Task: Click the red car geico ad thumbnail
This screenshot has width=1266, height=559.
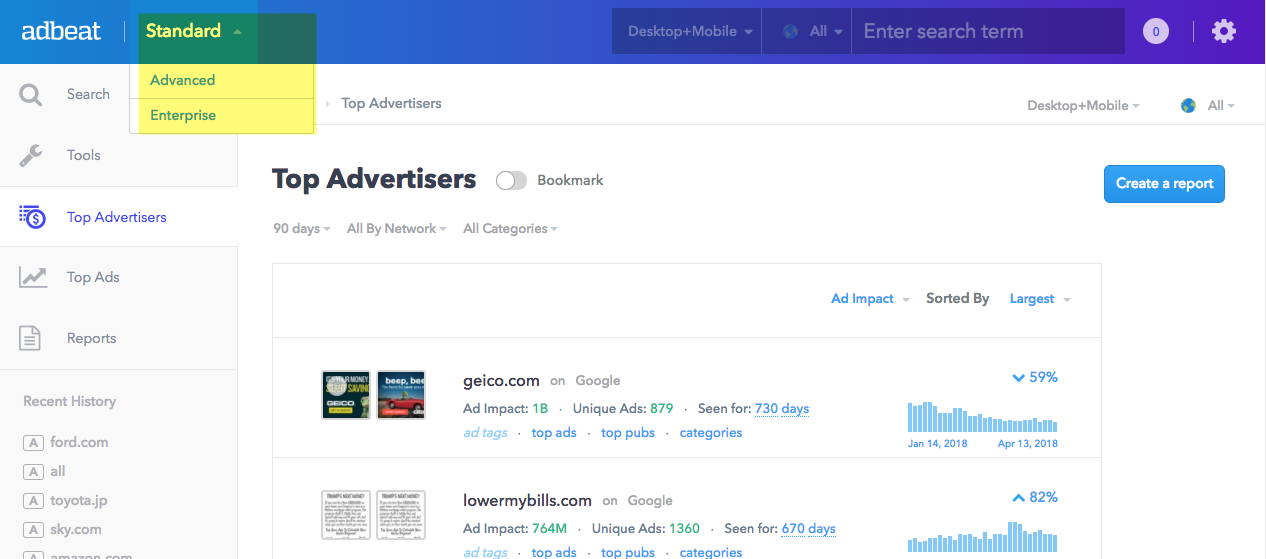Action: [401, 395]
